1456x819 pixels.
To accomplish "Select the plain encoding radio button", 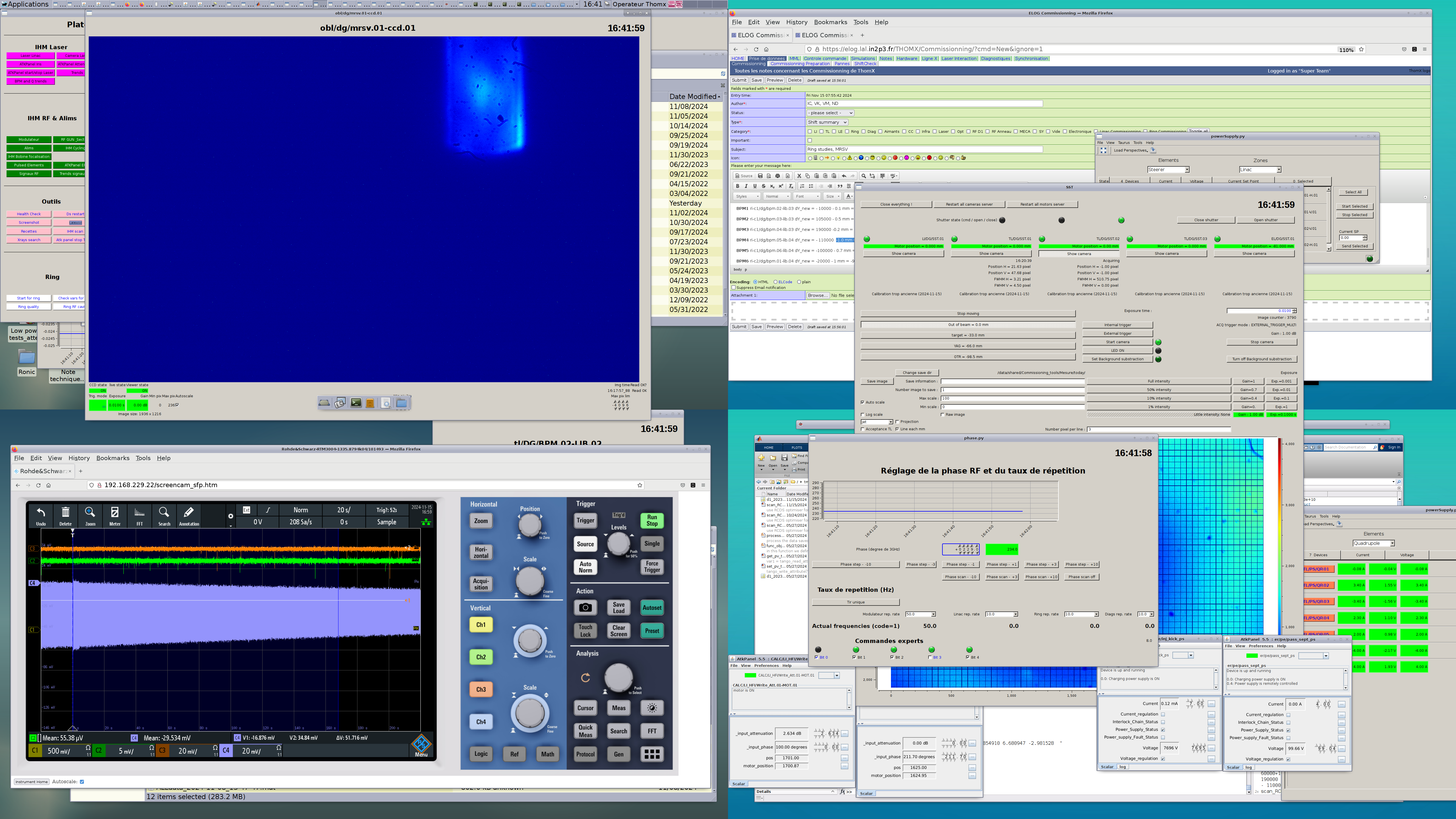I will 799,282.
